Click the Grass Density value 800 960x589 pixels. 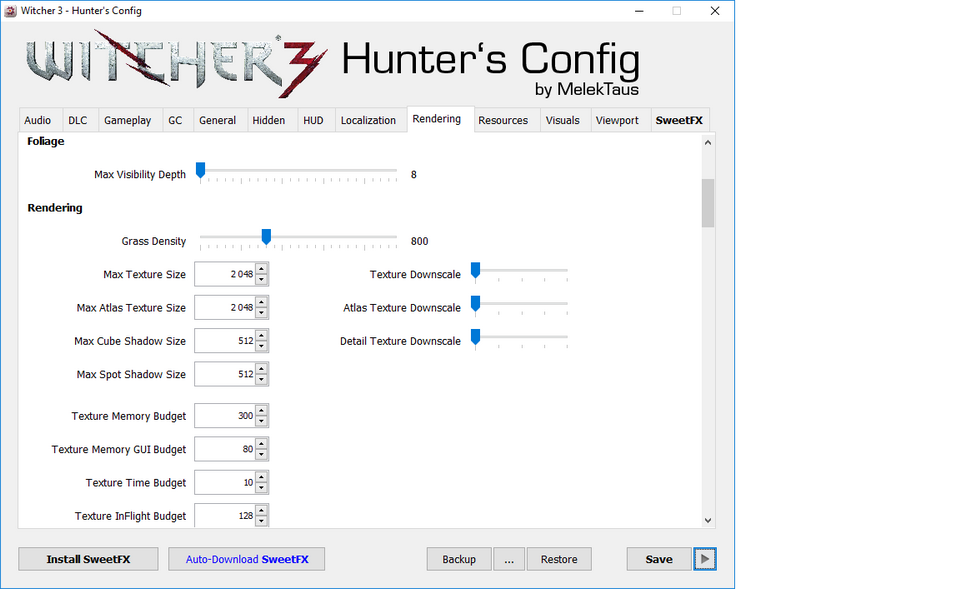coord(419,241)
